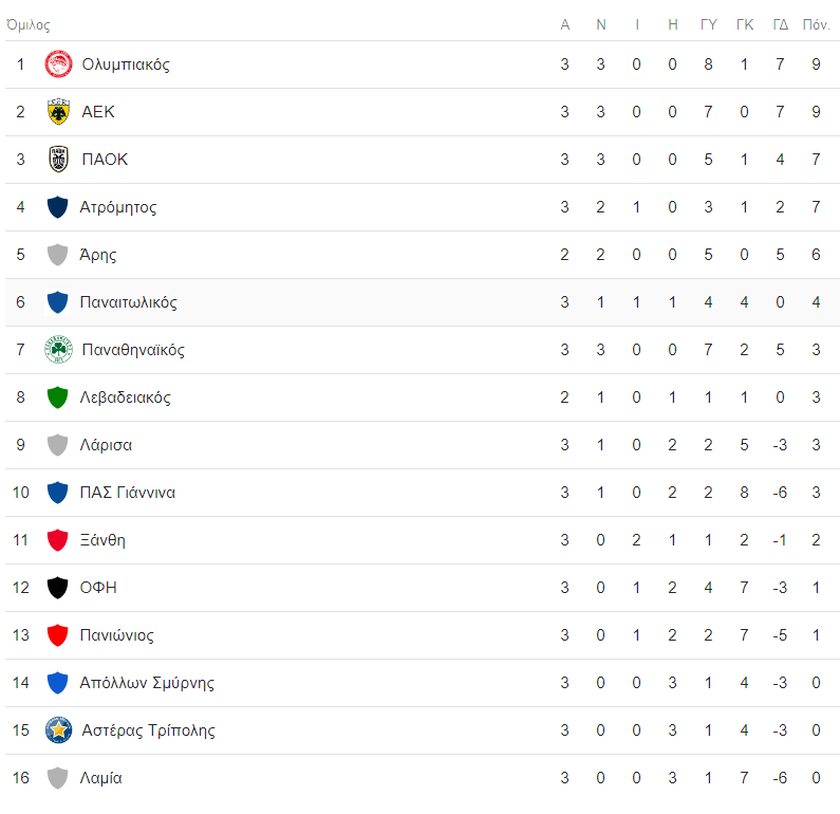Click the Αστέρας Τρίπολης star logo

[58, 730]
